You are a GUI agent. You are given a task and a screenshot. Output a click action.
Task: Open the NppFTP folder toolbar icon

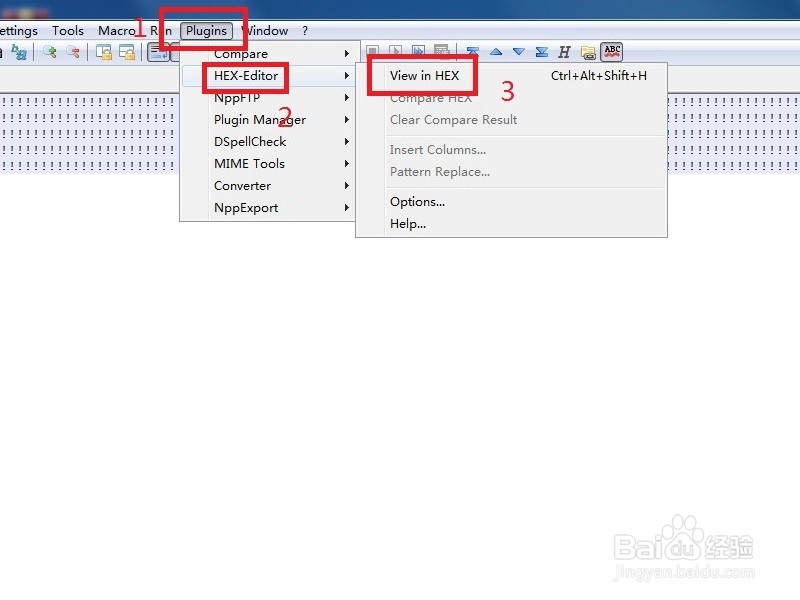588,52
